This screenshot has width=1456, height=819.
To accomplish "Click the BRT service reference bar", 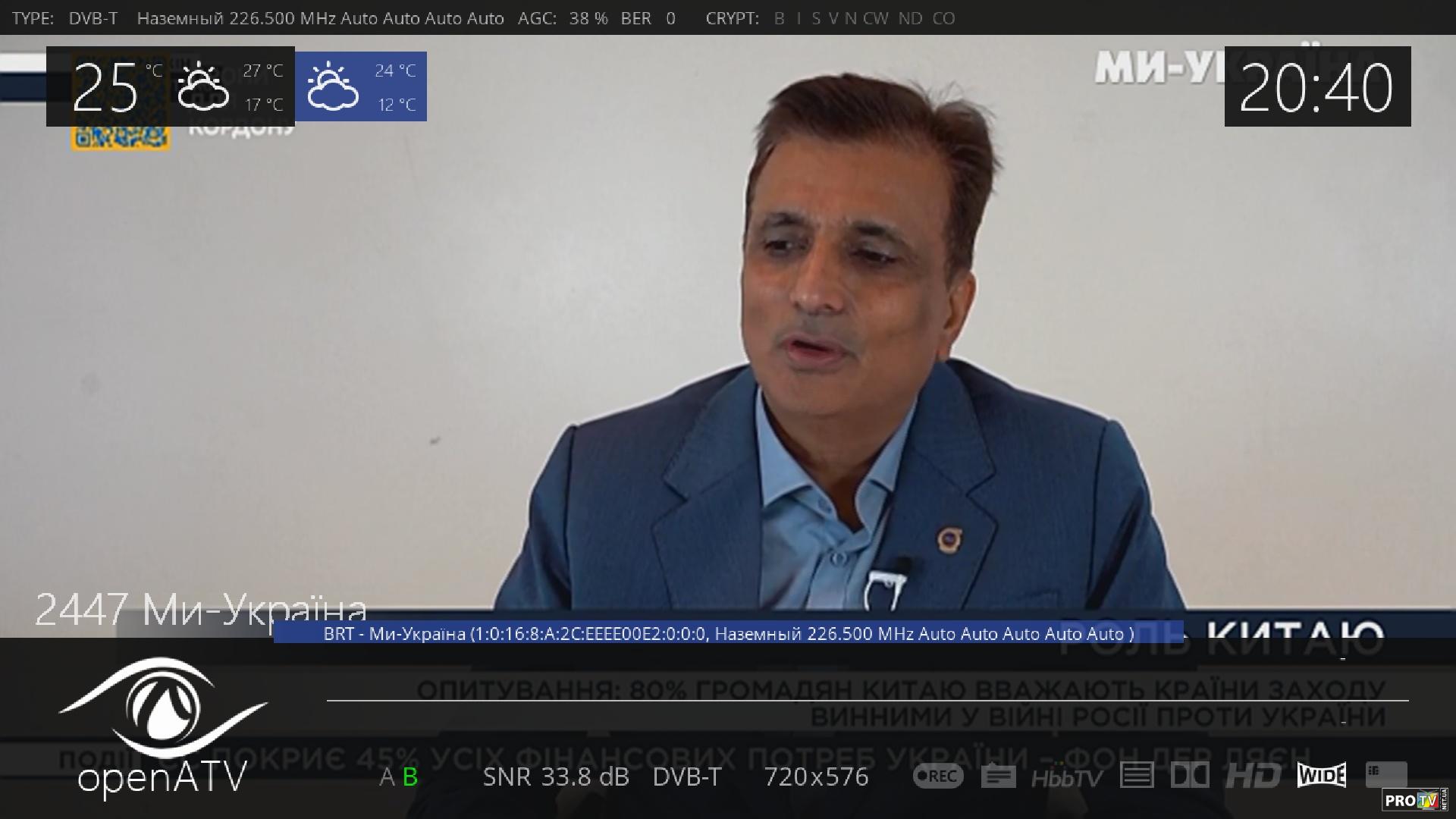I will pyautogui.click(x=728, y=633).
